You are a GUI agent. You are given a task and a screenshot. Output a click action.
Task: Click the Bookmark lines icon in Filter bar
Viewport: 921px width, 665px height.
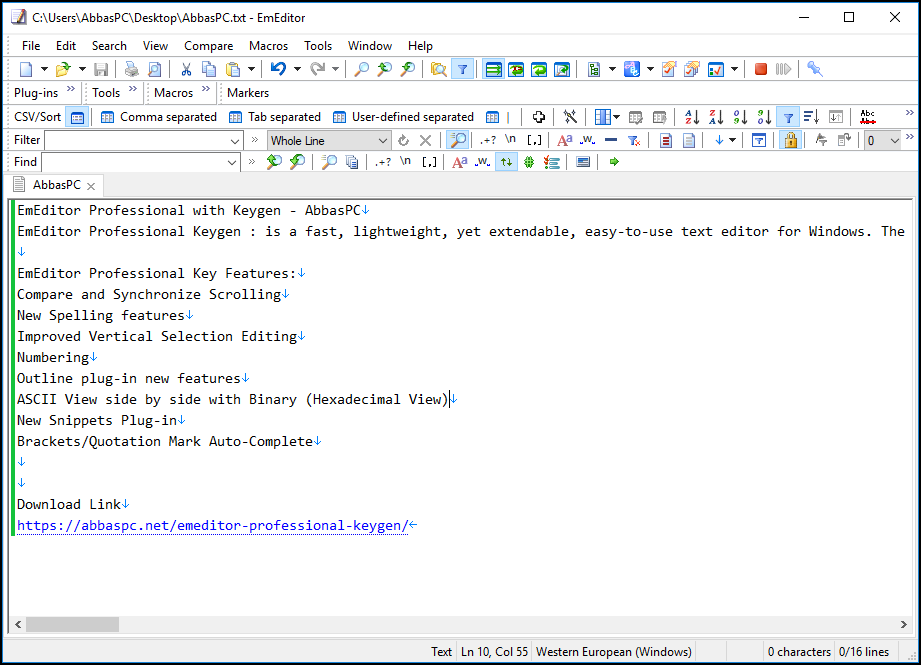(x=665, y=140)
